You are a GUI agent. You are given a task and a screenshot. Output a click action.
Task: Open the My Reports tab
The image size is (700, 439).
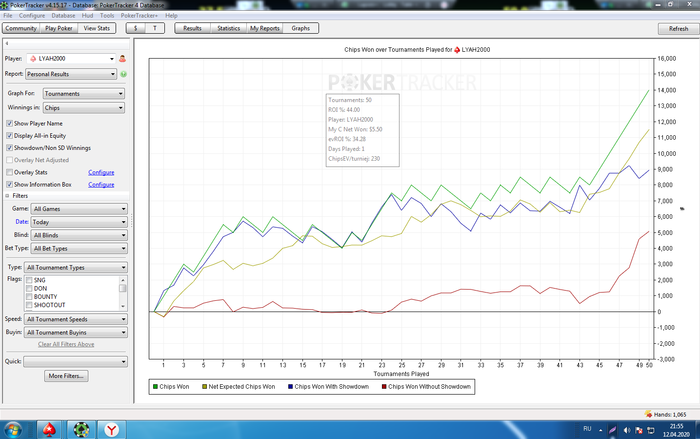[265, 28]
